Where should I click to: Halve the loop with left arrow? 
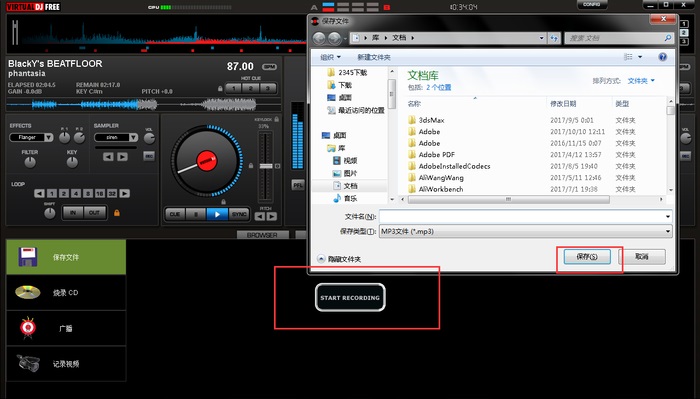pyautogui.click(x=39, y=193)
